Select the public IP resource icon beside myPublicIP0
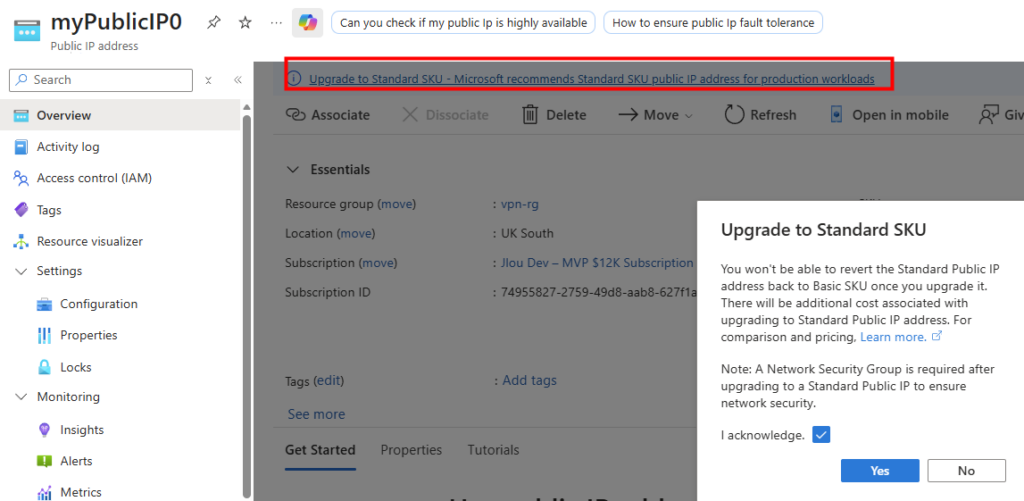This screenshot has height=501, width=1024. 27,29
